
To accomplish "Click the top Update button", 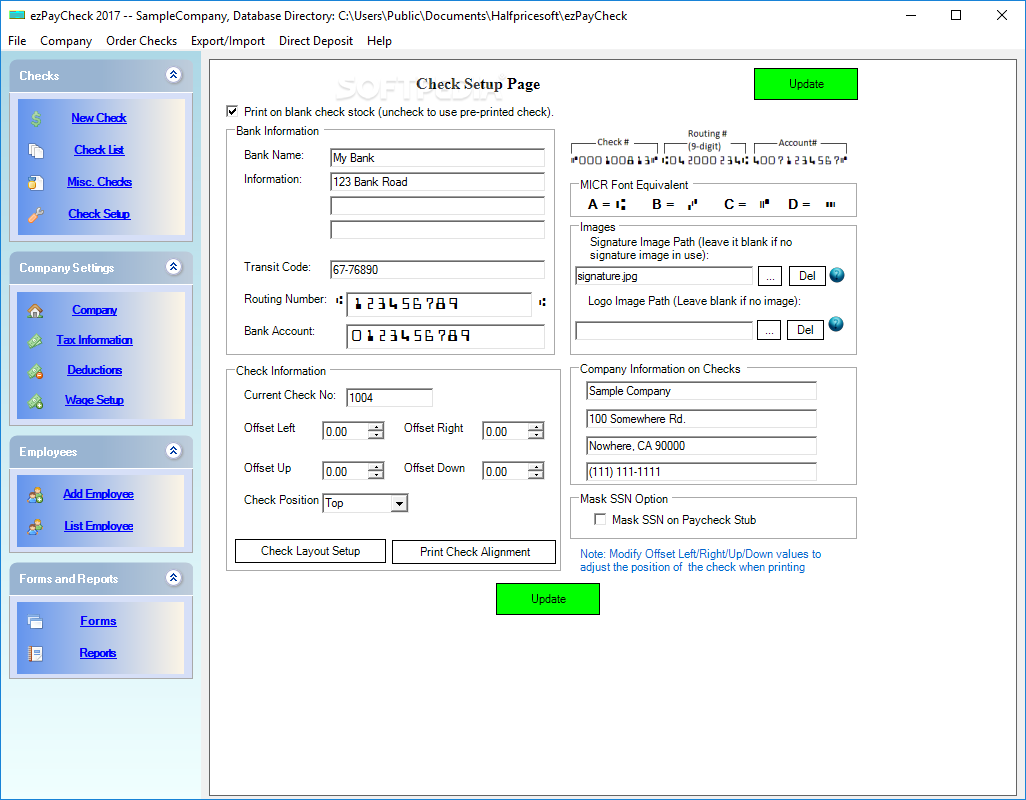I will point(805,84).
